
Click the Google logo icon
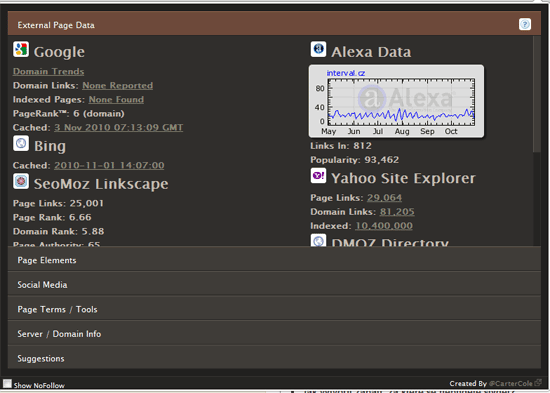[21, 49]
